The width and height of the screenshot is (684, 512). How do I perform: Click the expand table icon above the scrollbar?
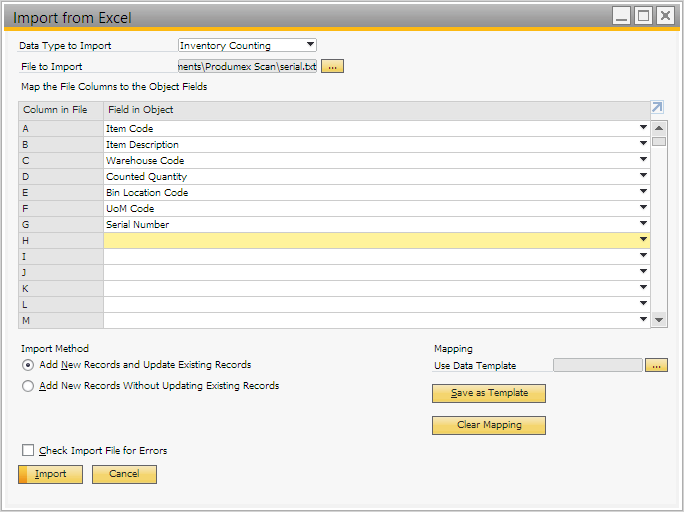(657, 108)
